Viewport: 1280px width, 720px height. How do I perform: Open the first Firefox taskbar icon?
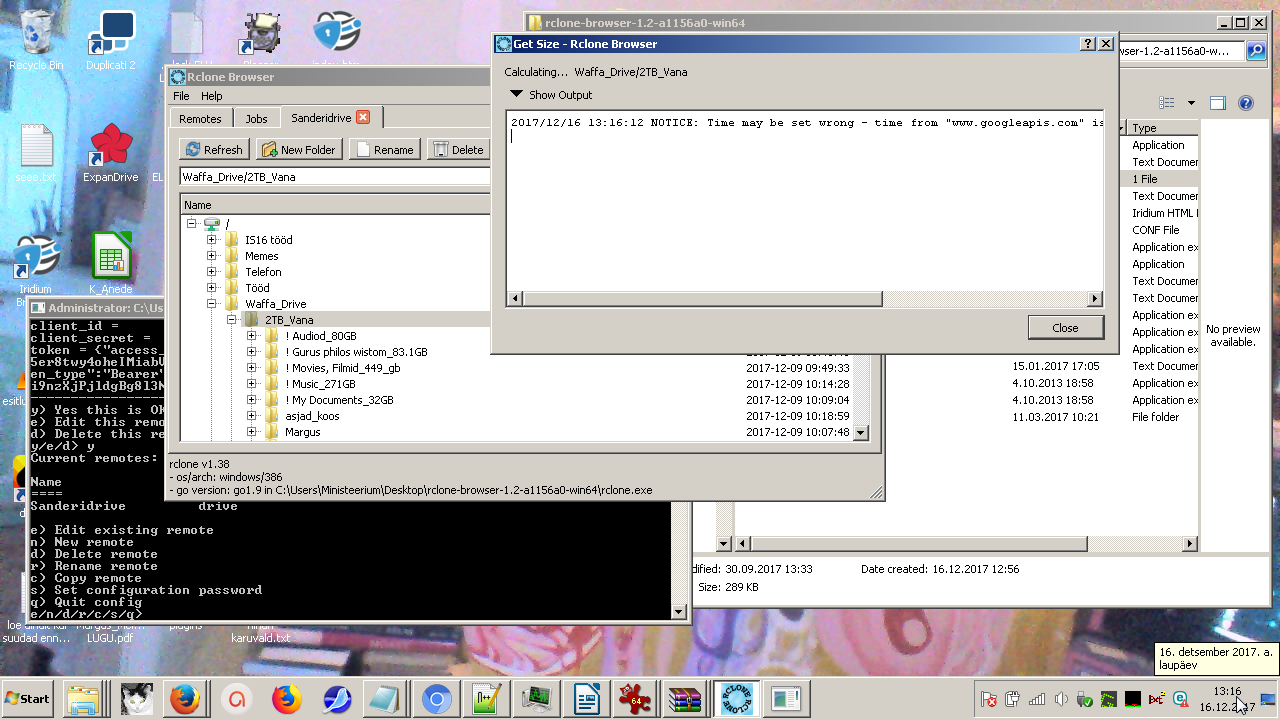(185, 699)
